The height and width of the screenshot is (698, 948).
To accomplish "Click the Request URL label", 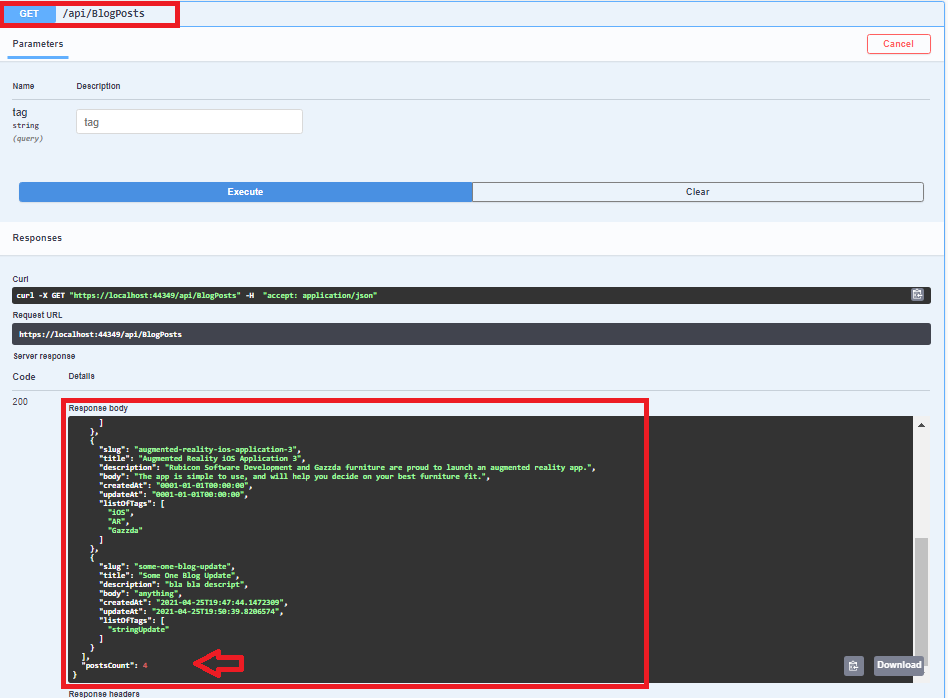I will coord(37,315).
